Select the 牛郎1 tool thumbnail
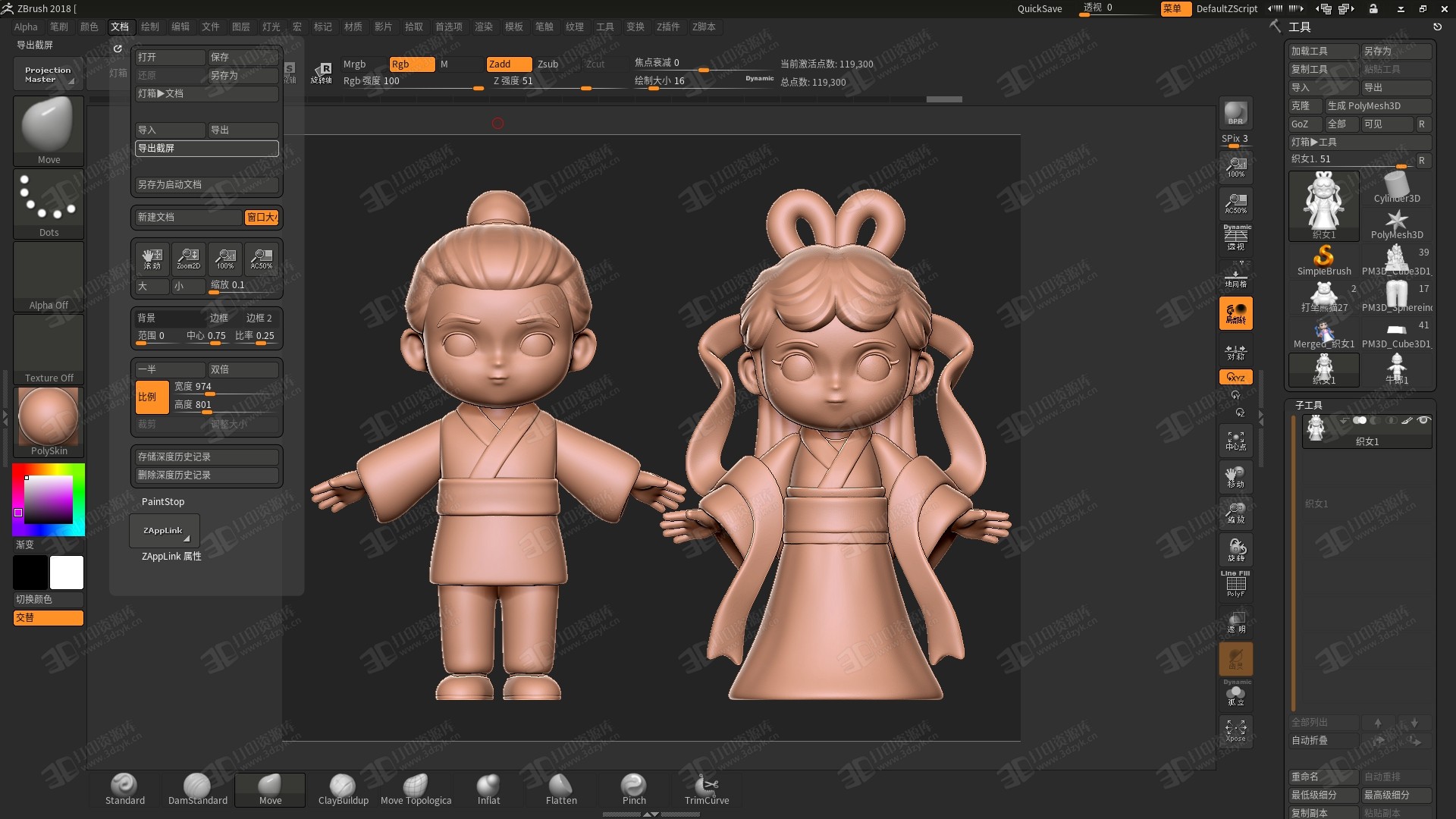1456x819 pixels. click(1396, 370)
